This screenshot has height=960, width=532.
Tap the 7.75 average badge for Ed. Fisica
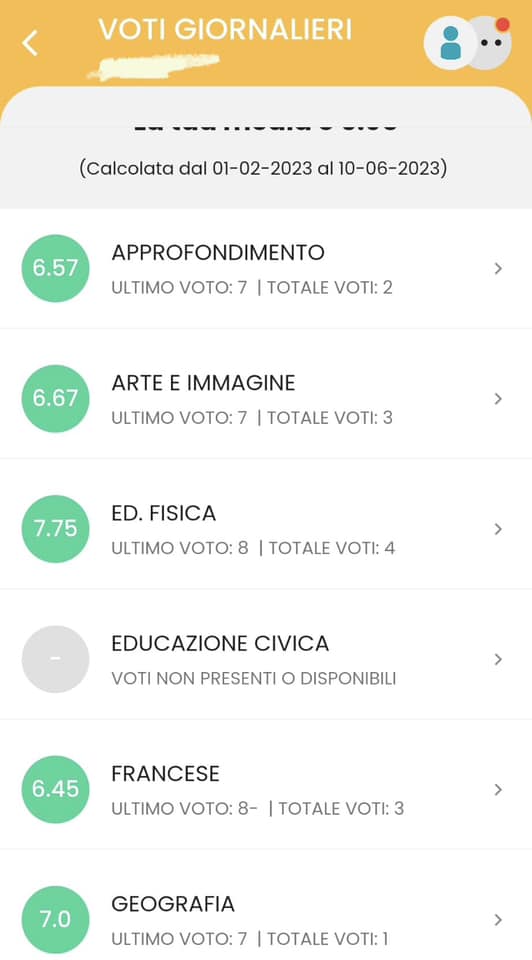(x=55, y=529)
